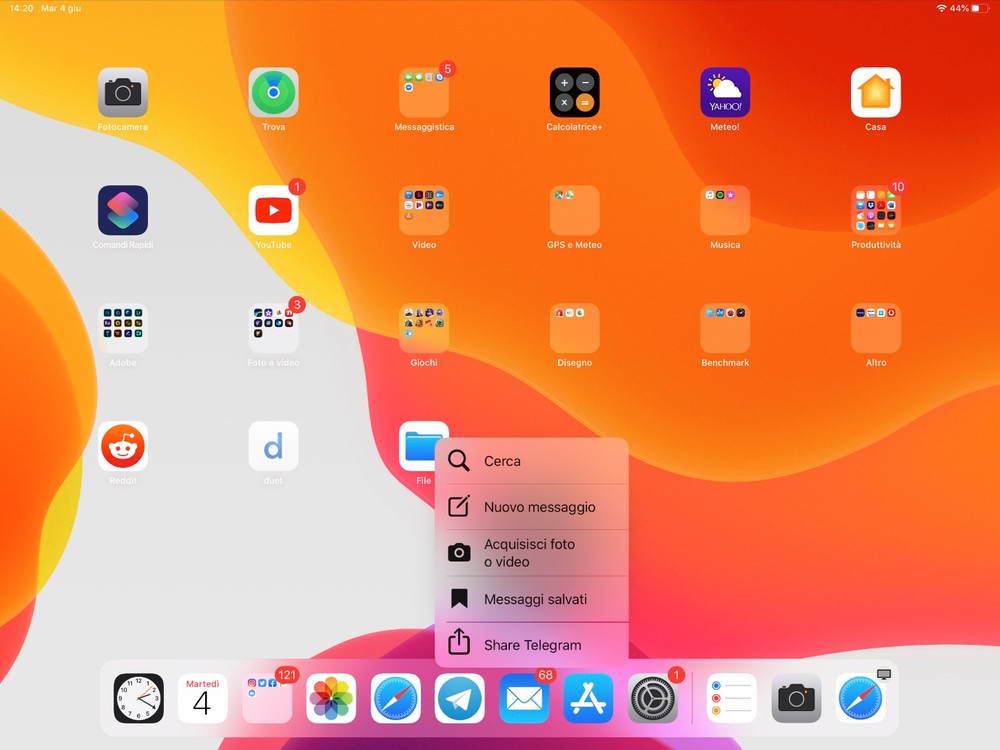Open the Produttività folder

(876, 210)
